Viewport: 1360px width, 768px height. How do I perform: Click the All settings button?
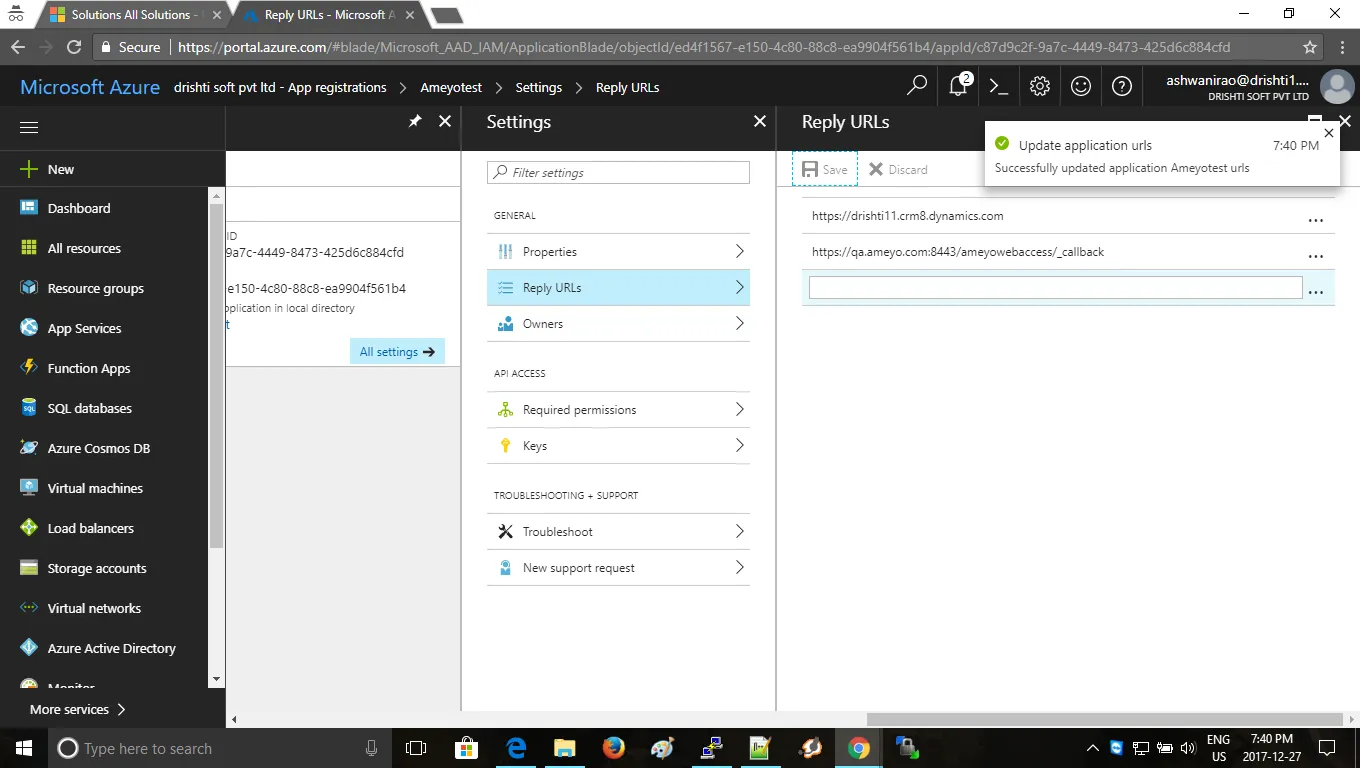[397, 352]
